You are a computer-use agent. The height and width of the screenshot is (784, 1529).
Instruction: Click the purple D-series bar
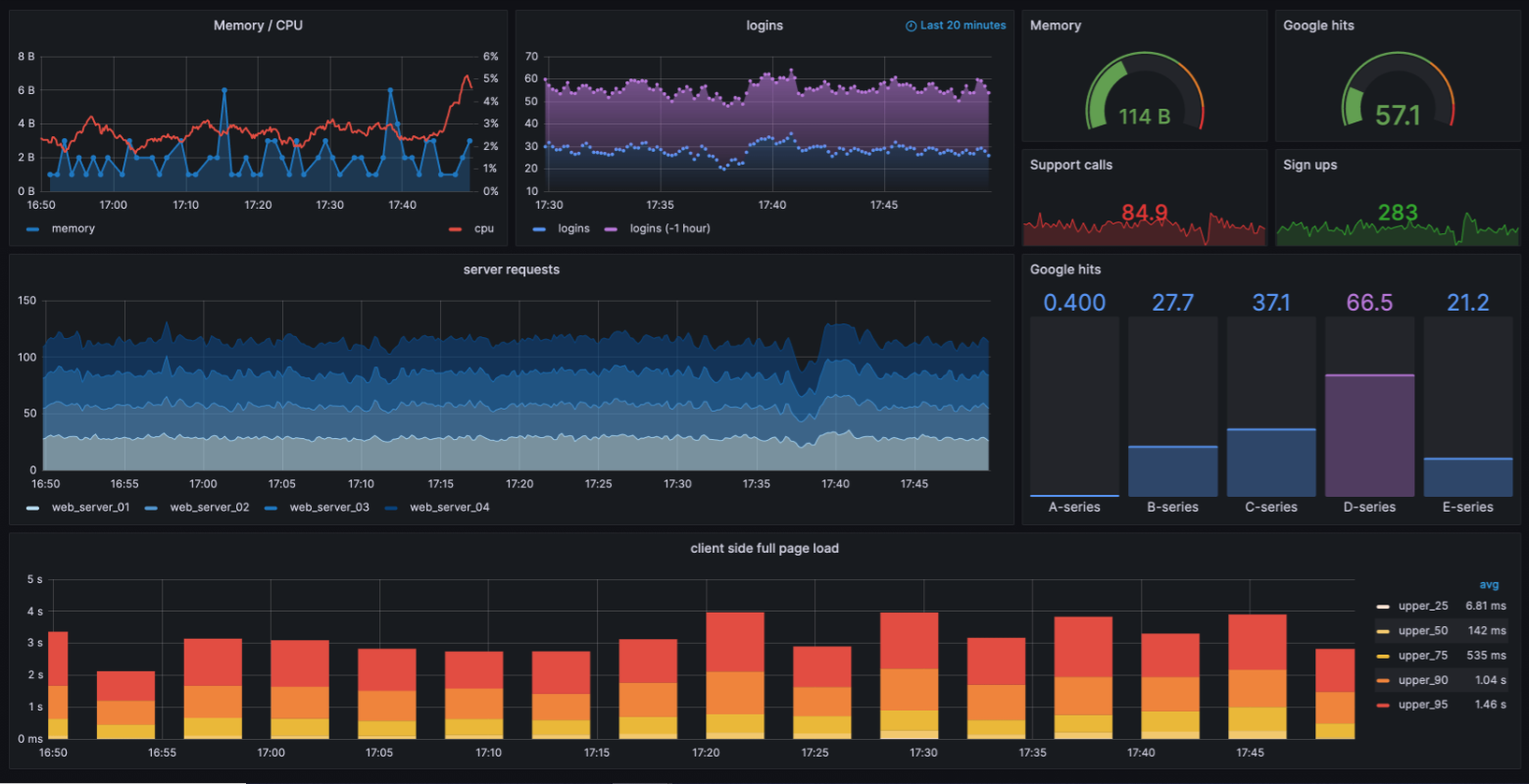pyautogui.click(x=1369, y=436)
